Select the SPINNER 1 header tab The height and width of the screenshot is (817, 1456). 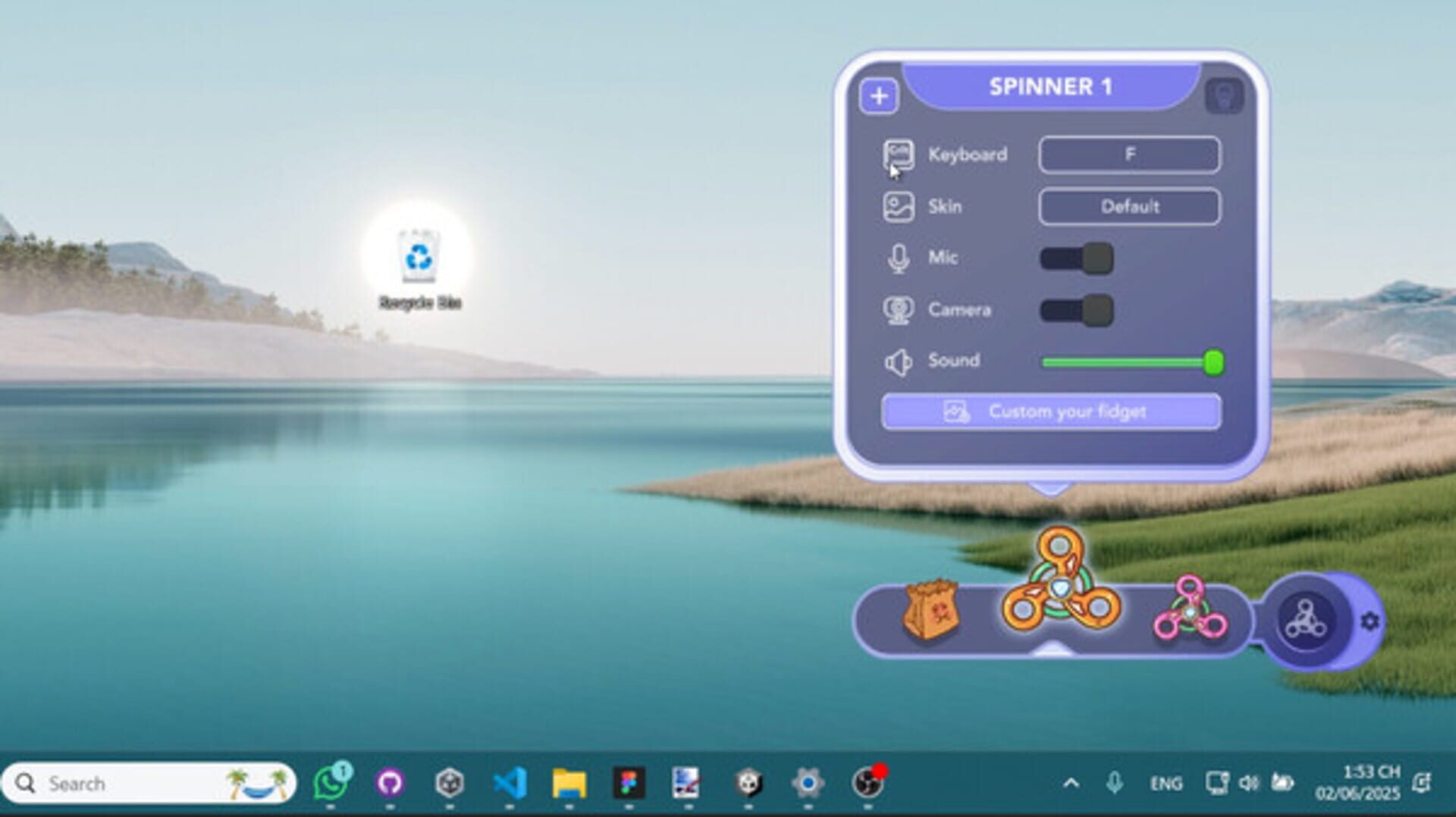coord(1052,86)
